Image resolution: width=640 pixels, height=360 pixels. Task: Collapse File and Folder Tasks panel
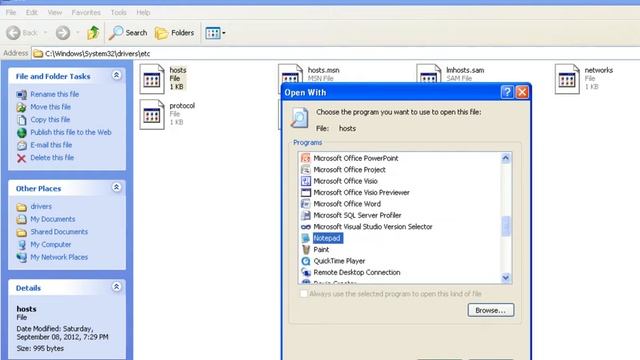point(116,76)
